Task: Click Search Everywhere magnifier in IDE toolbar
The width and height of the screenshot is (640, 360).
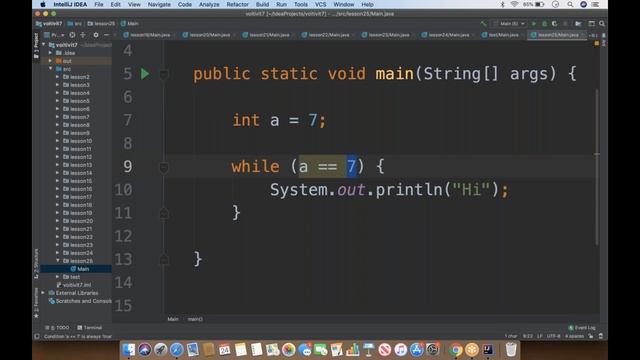Action: pyautogui.click(x=602, y=24)
